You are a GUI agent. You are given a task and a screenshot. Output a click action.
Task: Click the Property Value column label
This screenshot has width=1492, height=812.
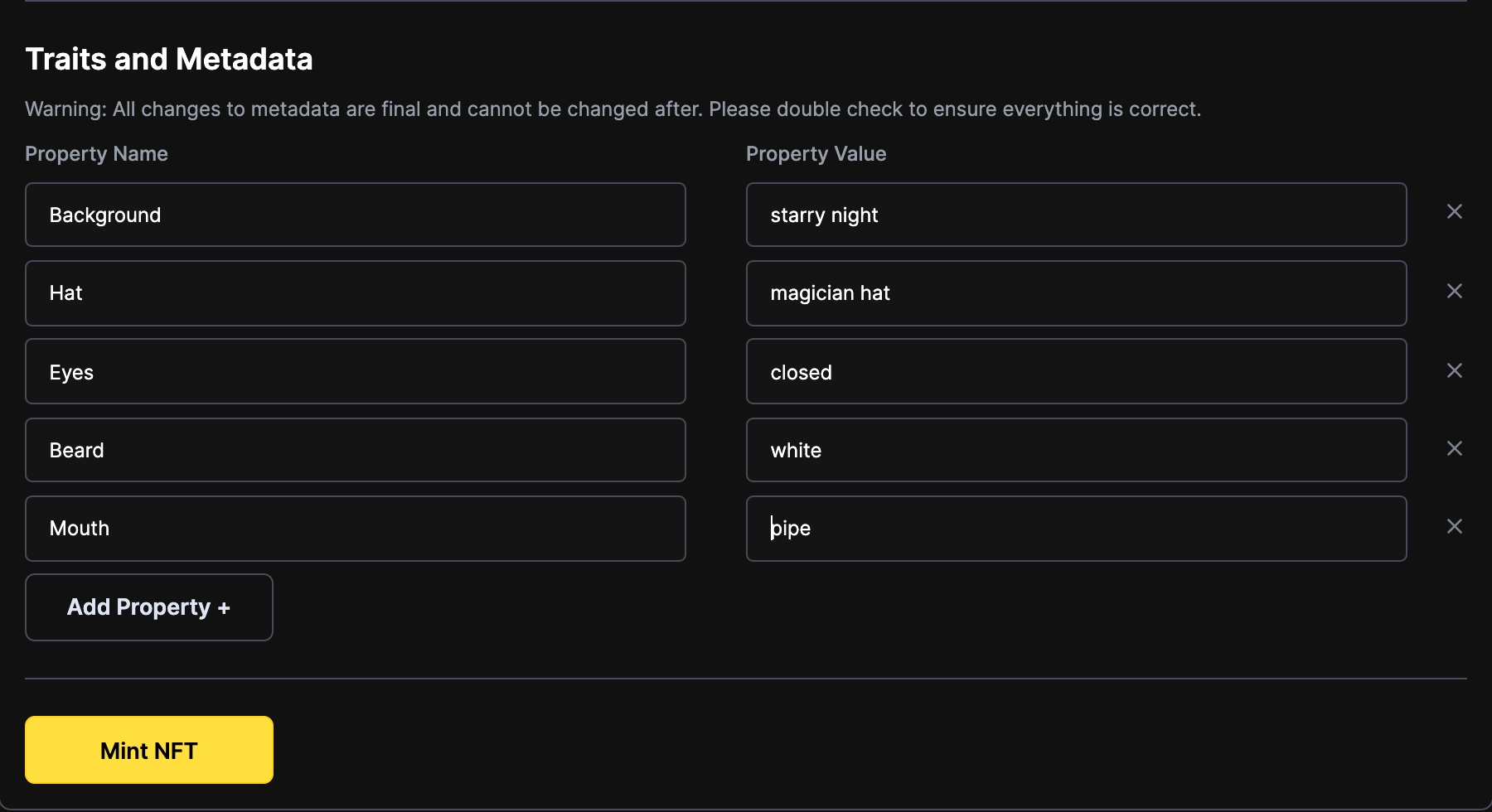coord(816,154)
